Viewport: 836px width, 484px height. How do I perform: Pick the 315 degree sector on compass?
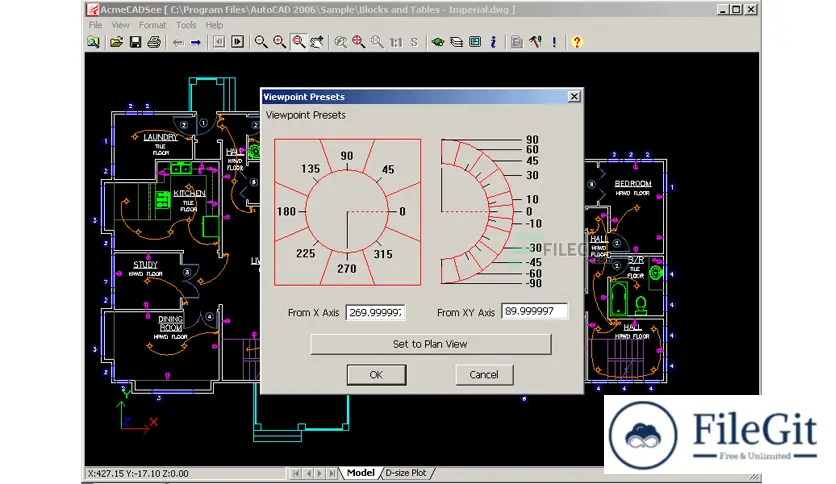(x=383, y=254)
